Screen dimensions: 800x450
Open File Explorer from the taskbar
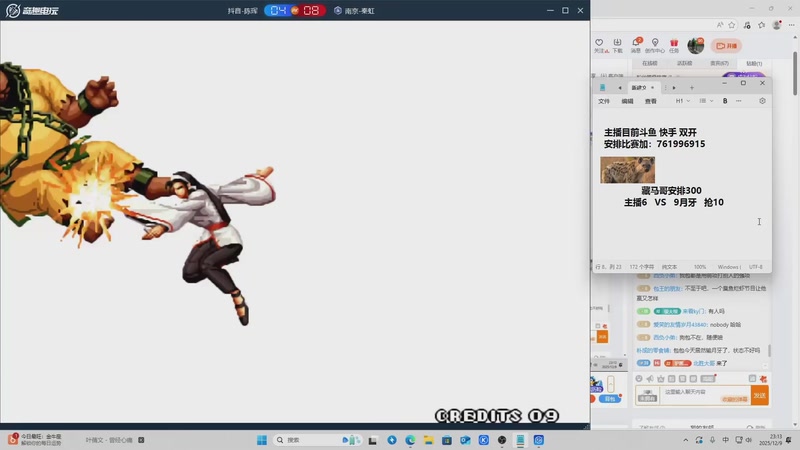429,440
